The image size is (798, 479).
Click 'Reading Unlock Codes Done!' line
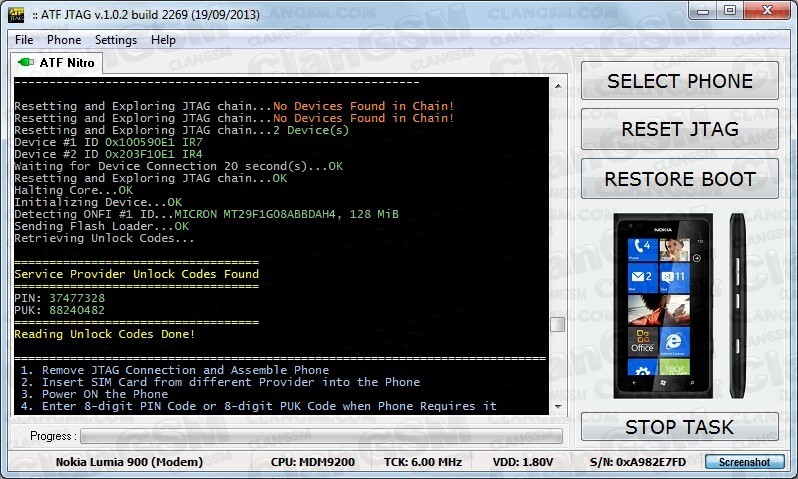(x=104, y=334)
